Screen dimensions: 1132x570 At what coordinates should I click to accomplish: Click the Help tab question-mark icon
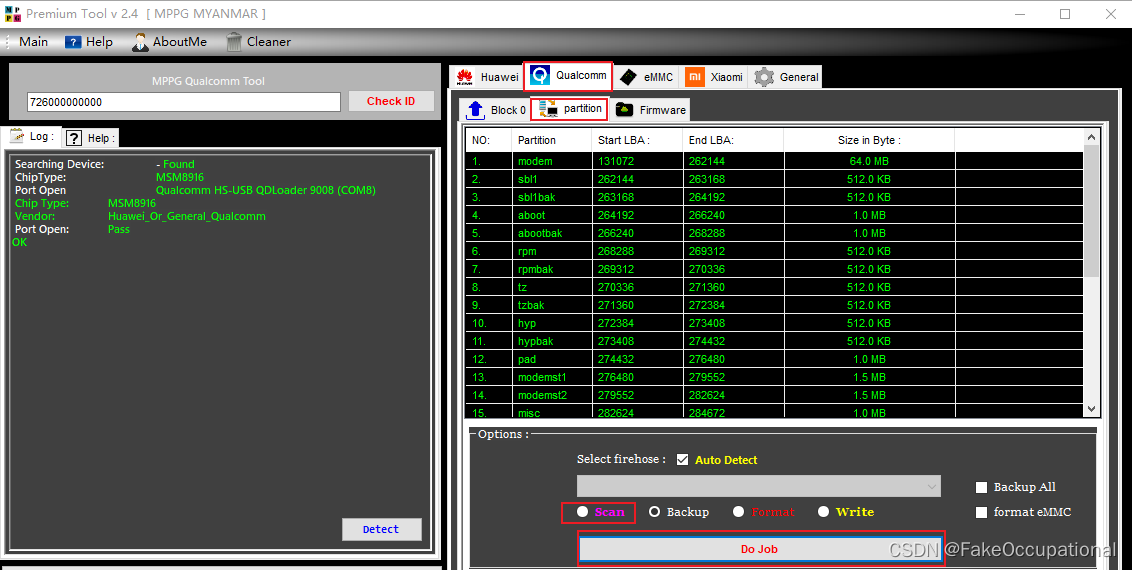[74, 138]
